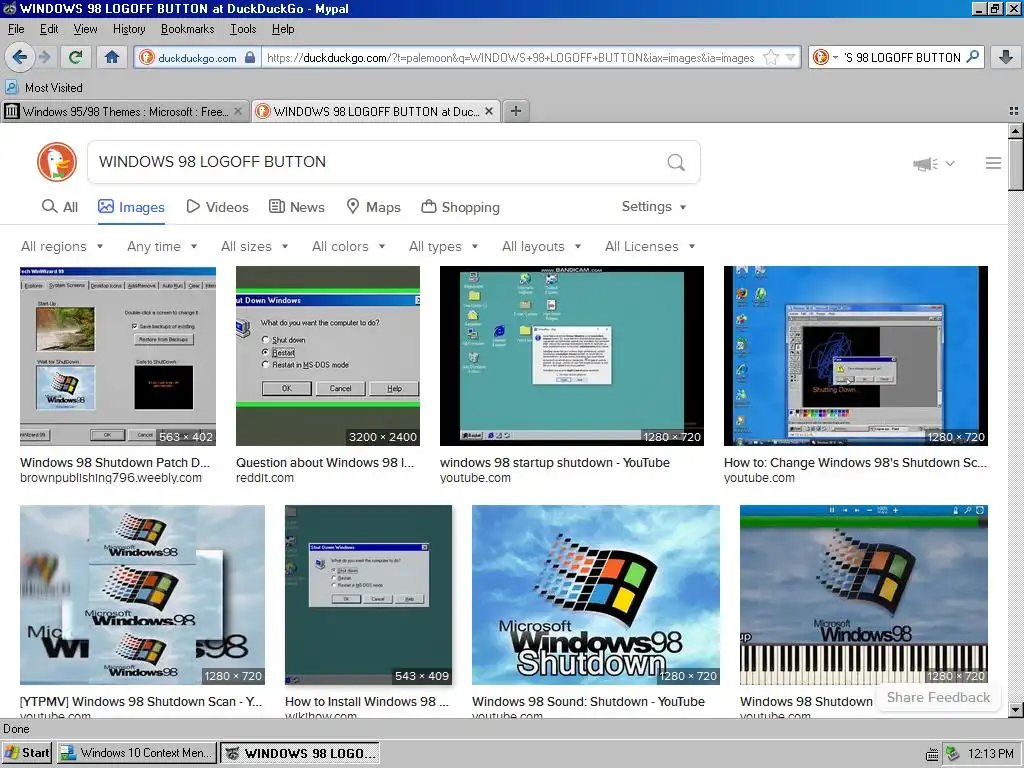Close the Windows 95/98 Themes tab
Image resolution: width=1024 pixels, height=768 pixels.
[238, 112]
